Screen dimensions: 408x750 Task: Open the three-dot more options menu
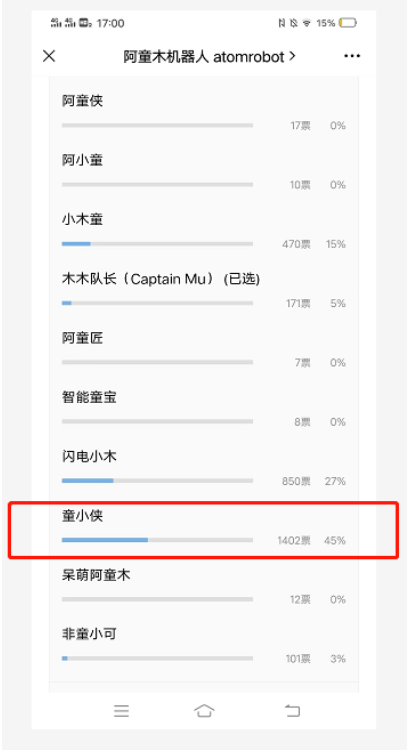[352, 56]
